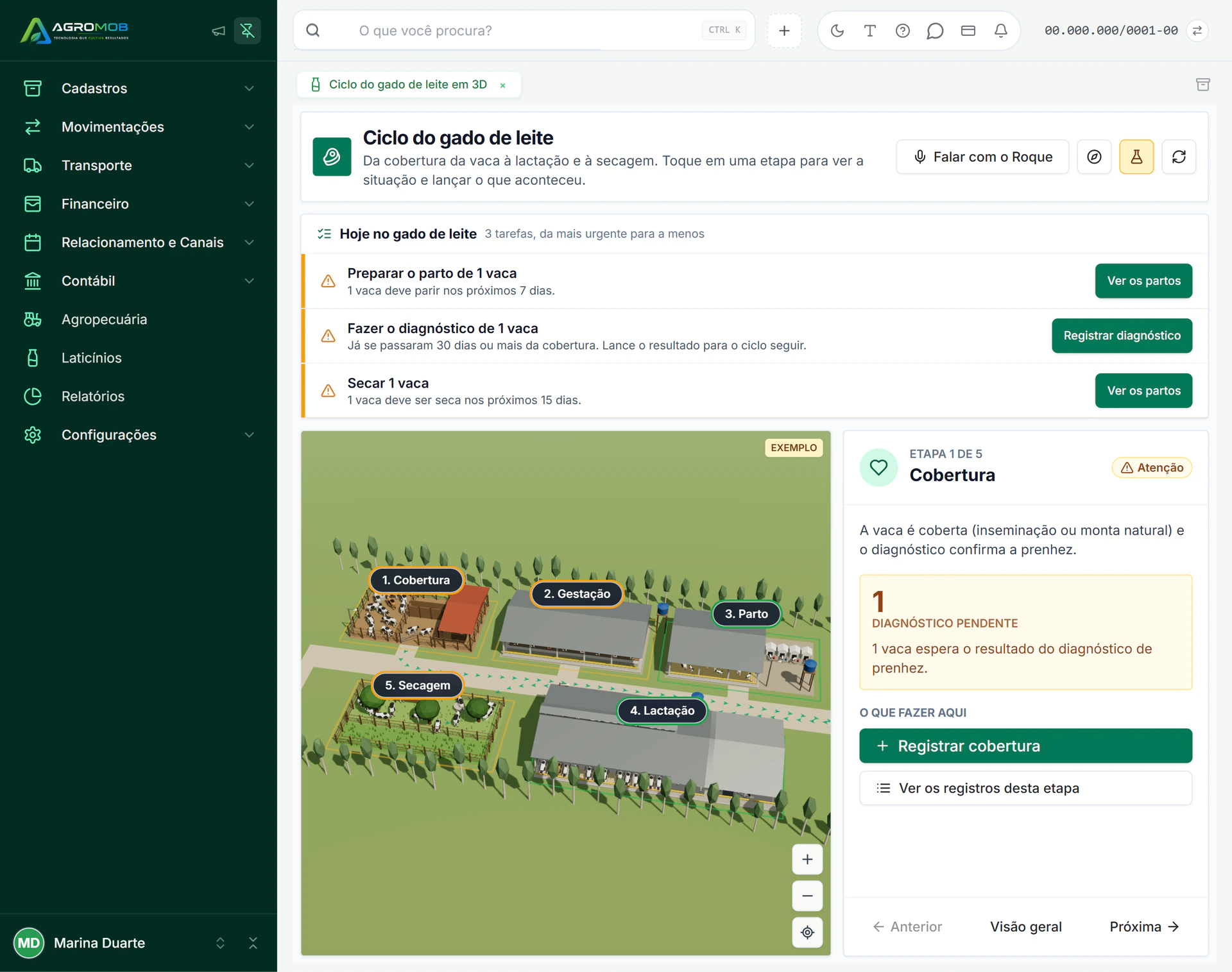Expand the Configurações menu
The image size is (1232, 972).
139,435
